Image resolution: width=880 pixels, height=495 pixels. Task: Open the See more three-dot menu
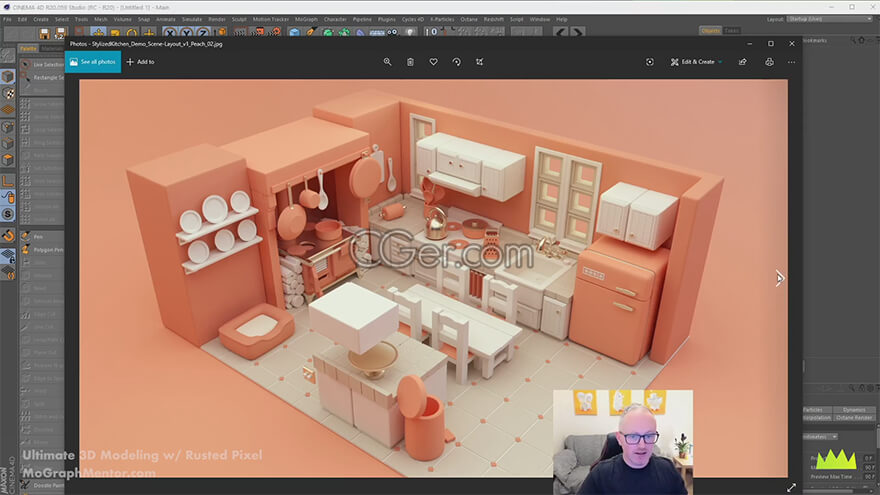coord(791,62)
